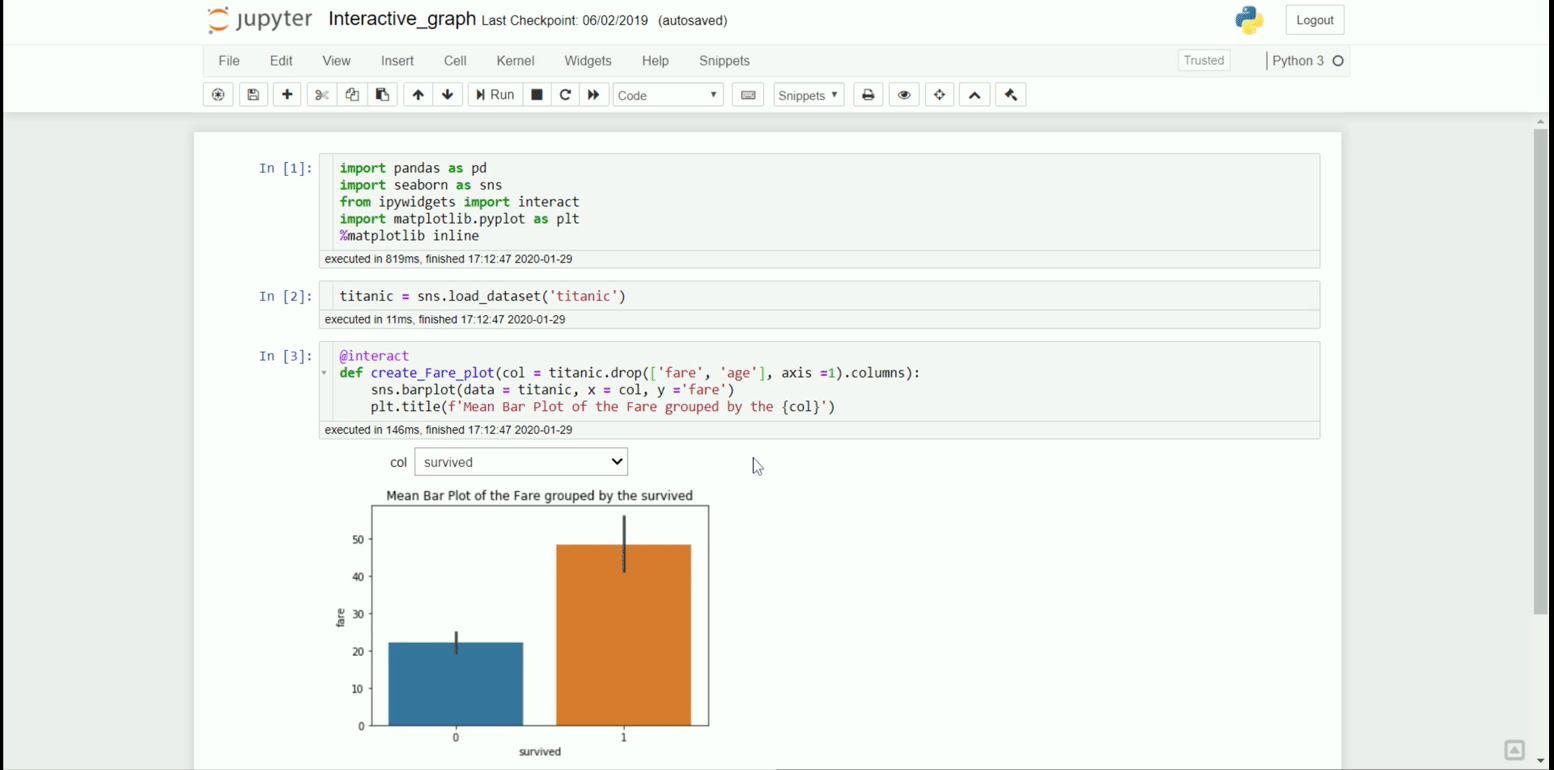Cut the selected cell using scissors icon
Viewport: 1554px width, 770px height.
(321, 94)
